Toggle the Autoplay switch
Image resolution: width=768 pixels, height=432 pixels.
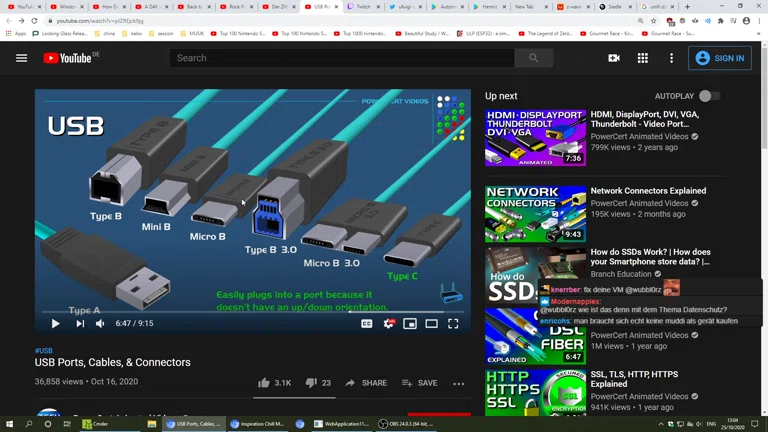pos(708,96)
